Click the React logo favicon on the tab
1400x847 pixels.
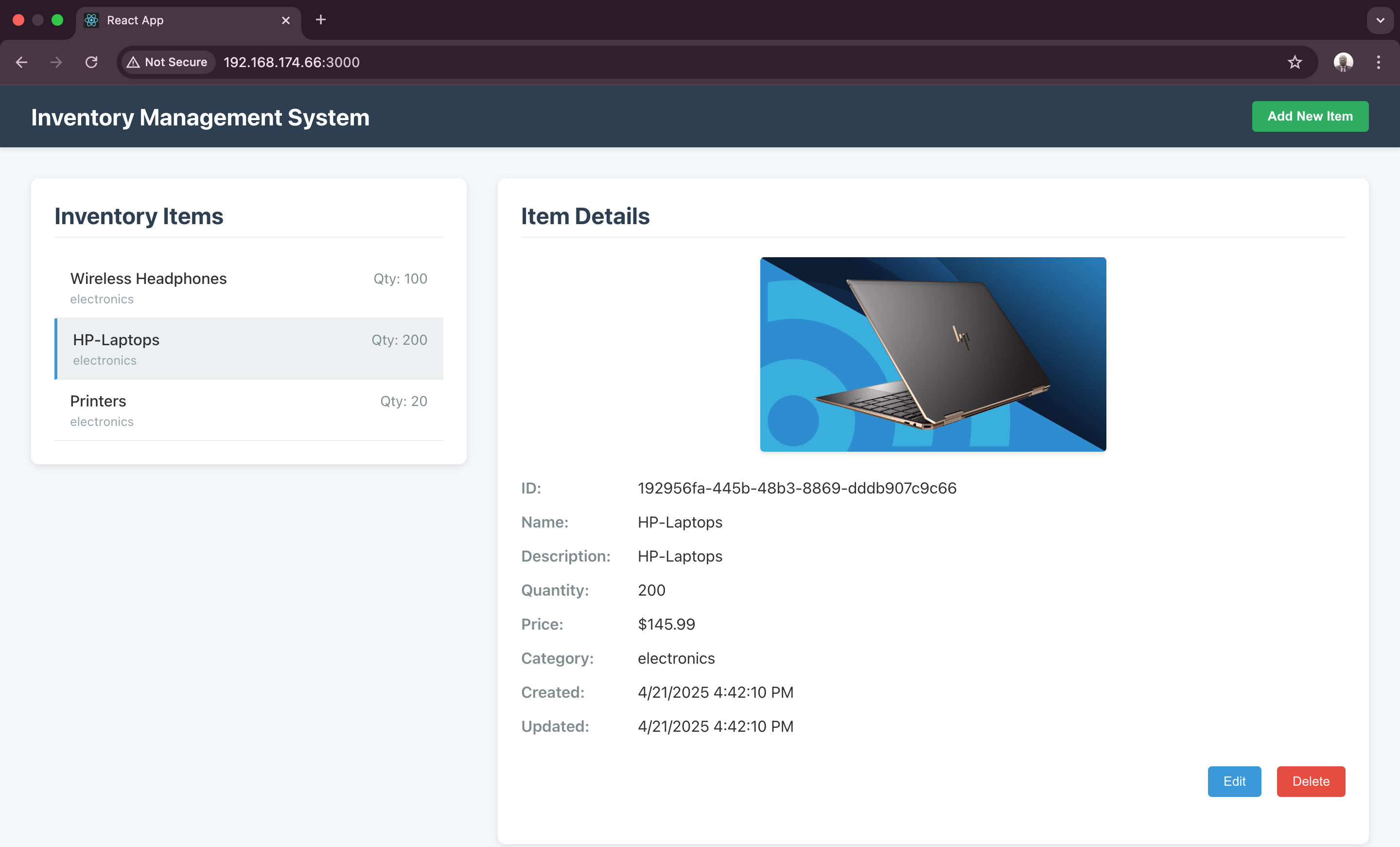pyautogui.click(x=91, y=20)
